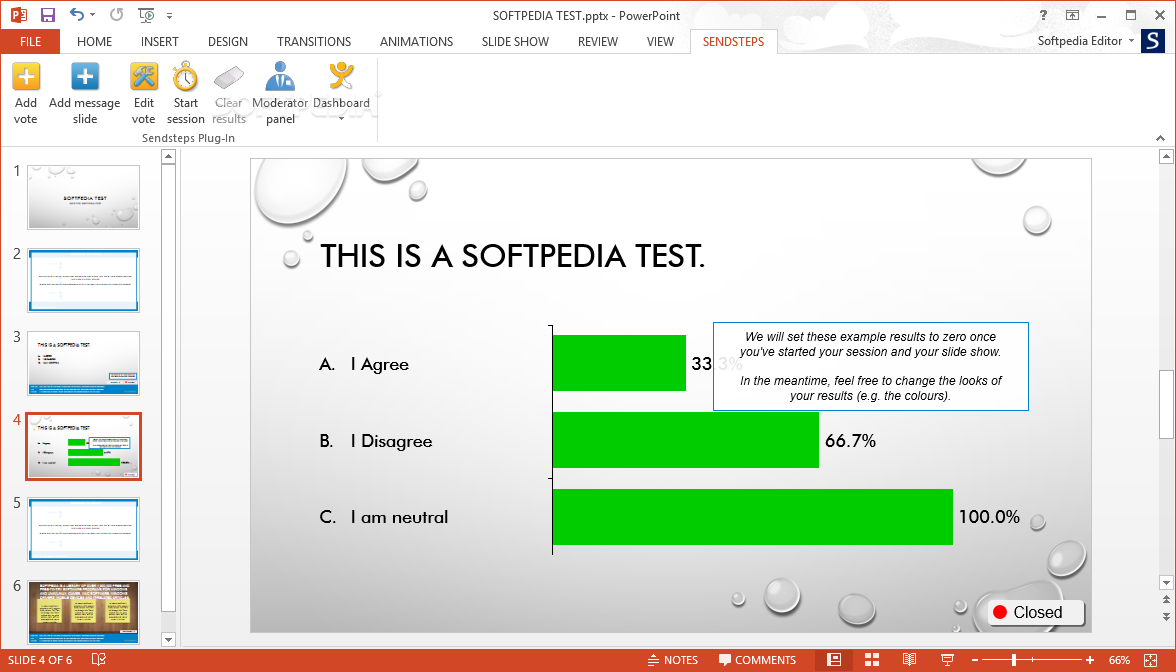1176x672 pixels.
Task: Click the spell check status icon
Action: [98, 659]
